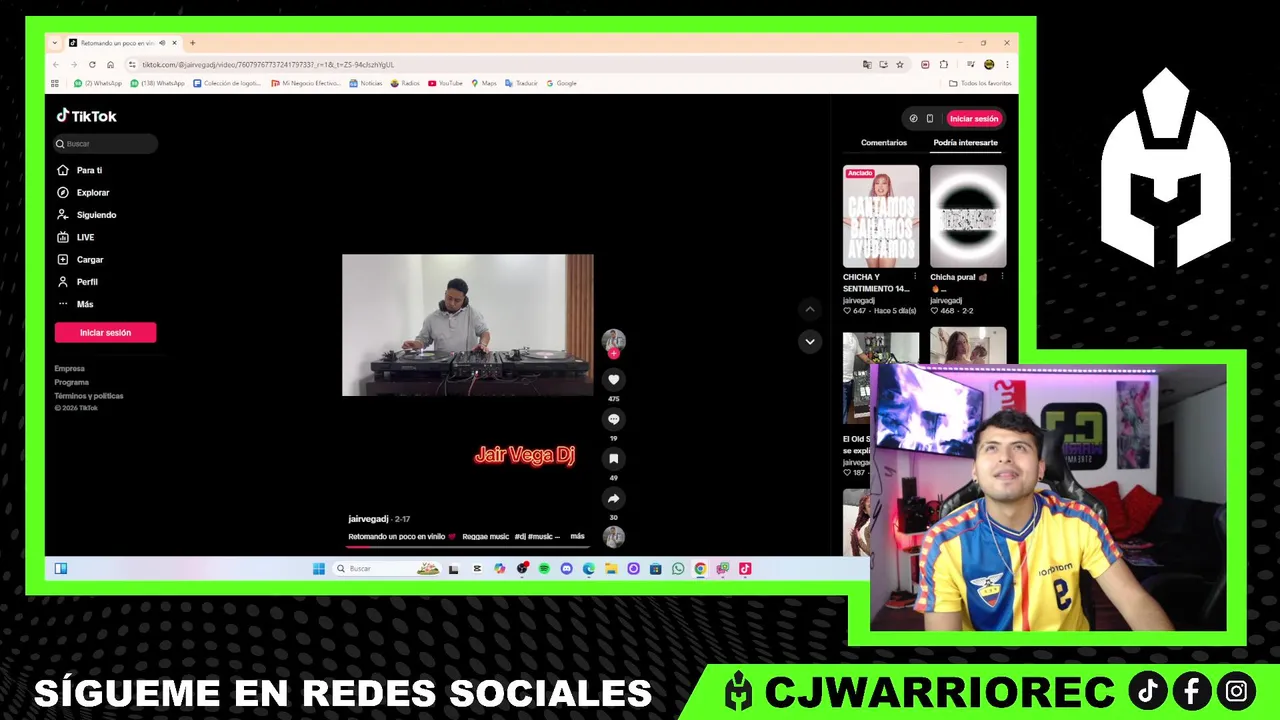The height and width of the screenshot is (720, 1280).
Task: Open the tab search dropdown arrow
Action: pyautogui.click(x=57, y=43)
